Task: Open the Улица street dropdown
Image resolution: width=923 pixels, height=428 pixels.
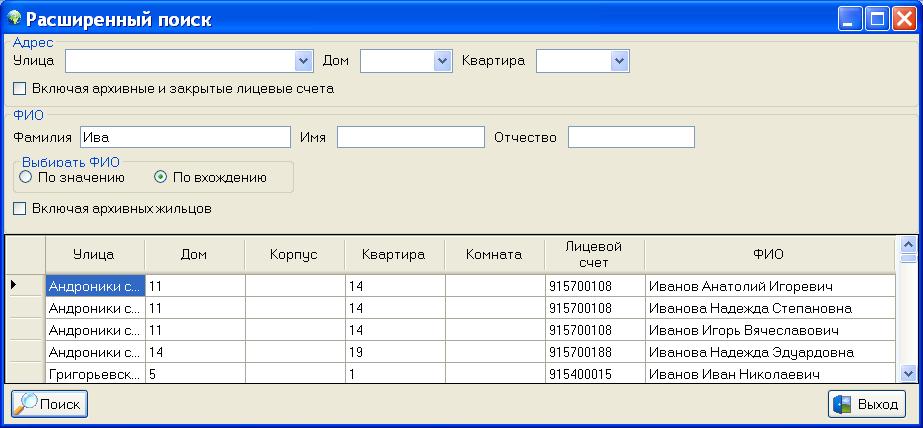Action: [x=304, y=62]
